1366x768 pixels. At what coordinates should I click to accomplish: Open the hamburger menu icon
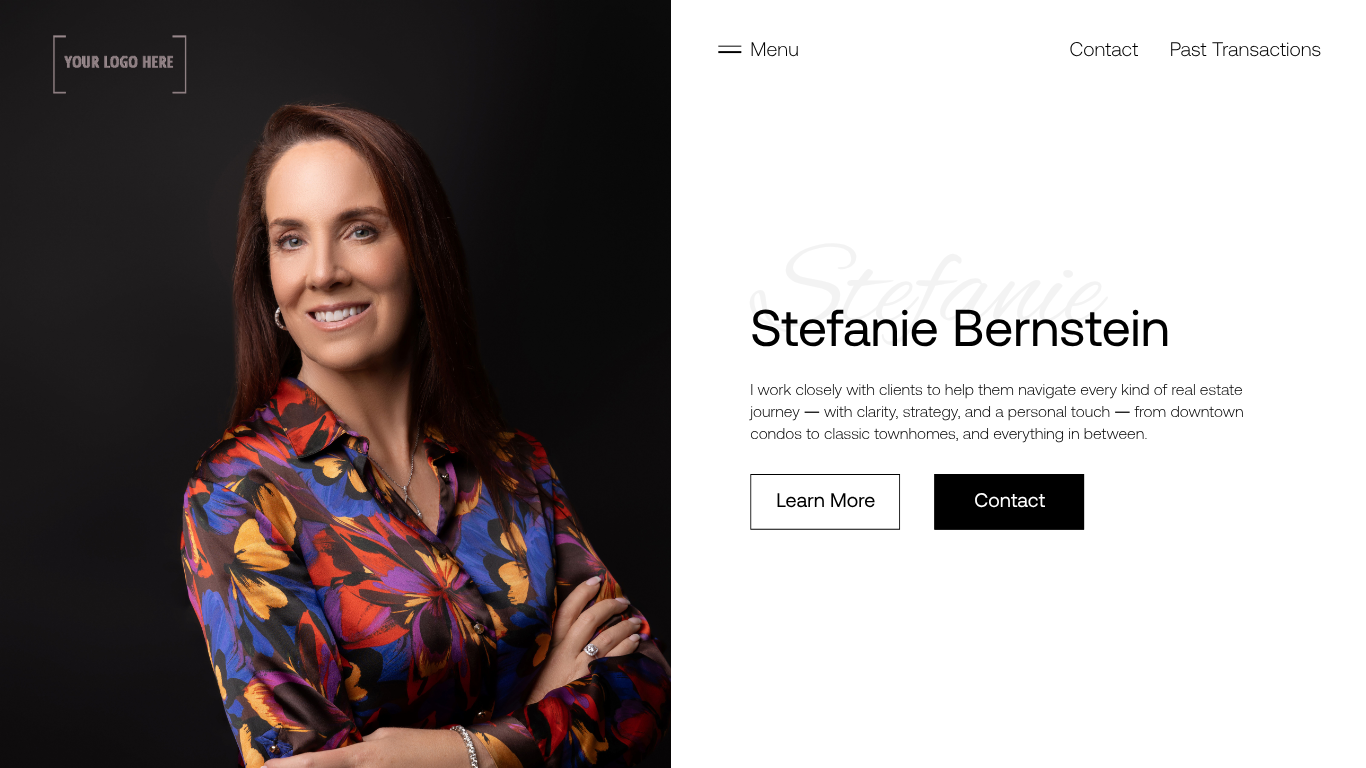[729, 49]
